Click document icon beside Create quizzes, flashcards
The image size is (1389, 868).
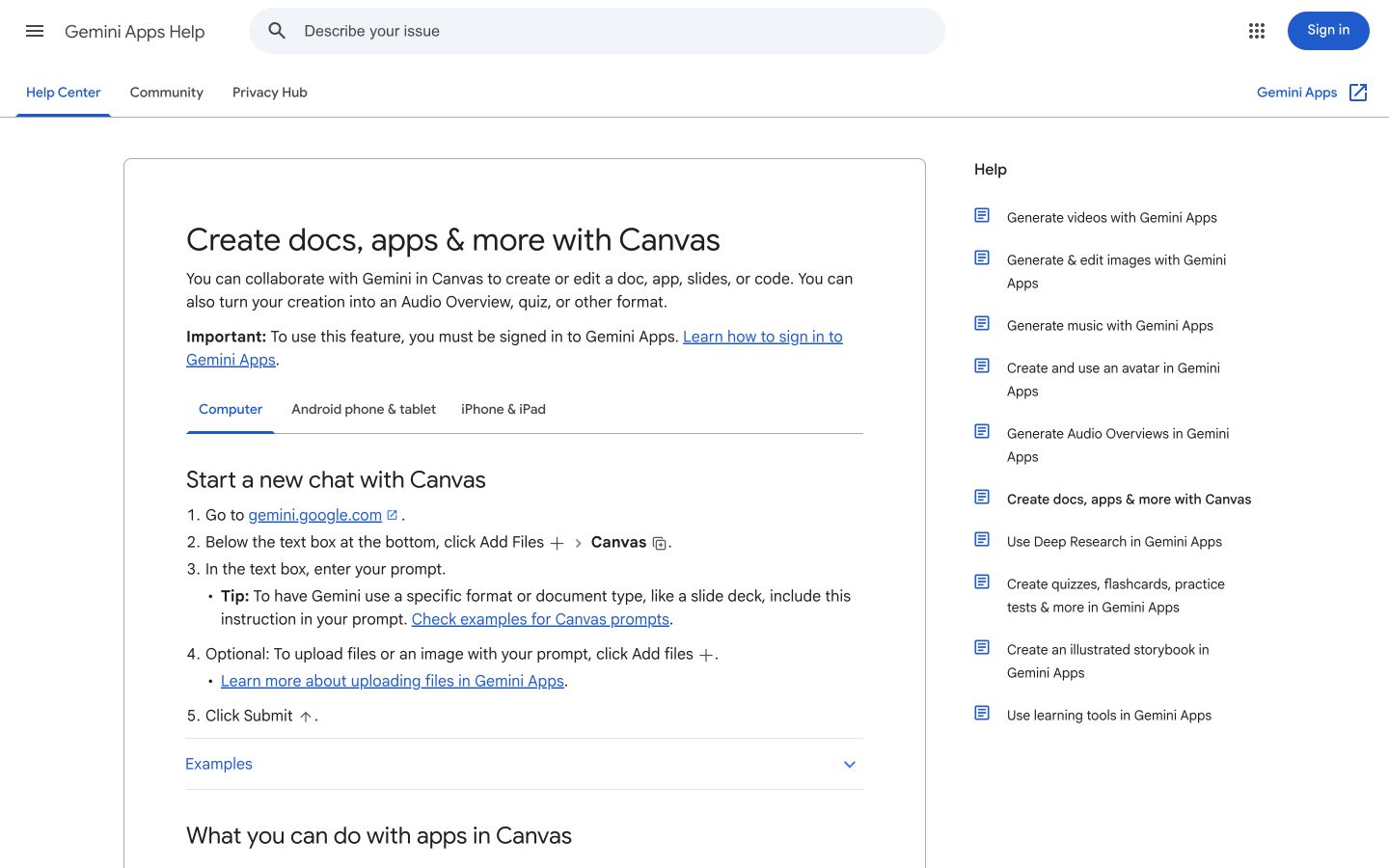(x=982, y=583)
